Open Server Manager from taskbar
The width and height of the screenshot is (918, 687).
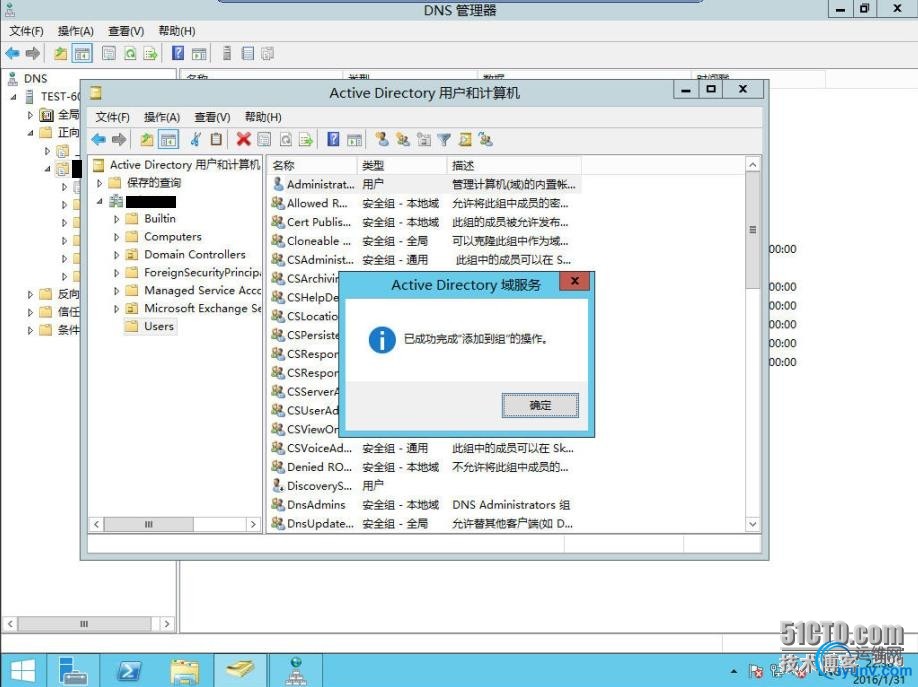pyautogui.click(x=73, y=671)
